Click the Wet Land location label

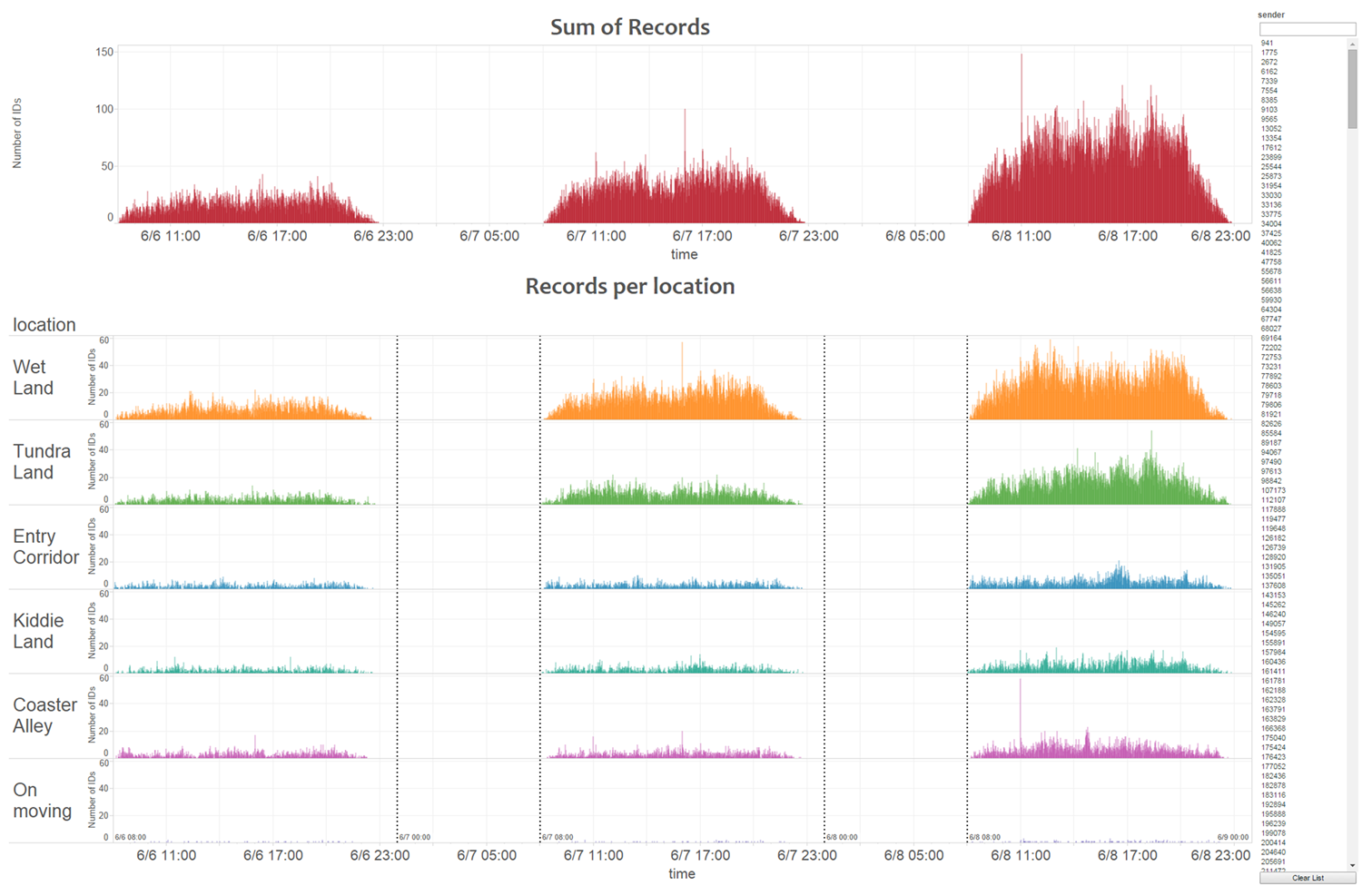coord(34,378)
